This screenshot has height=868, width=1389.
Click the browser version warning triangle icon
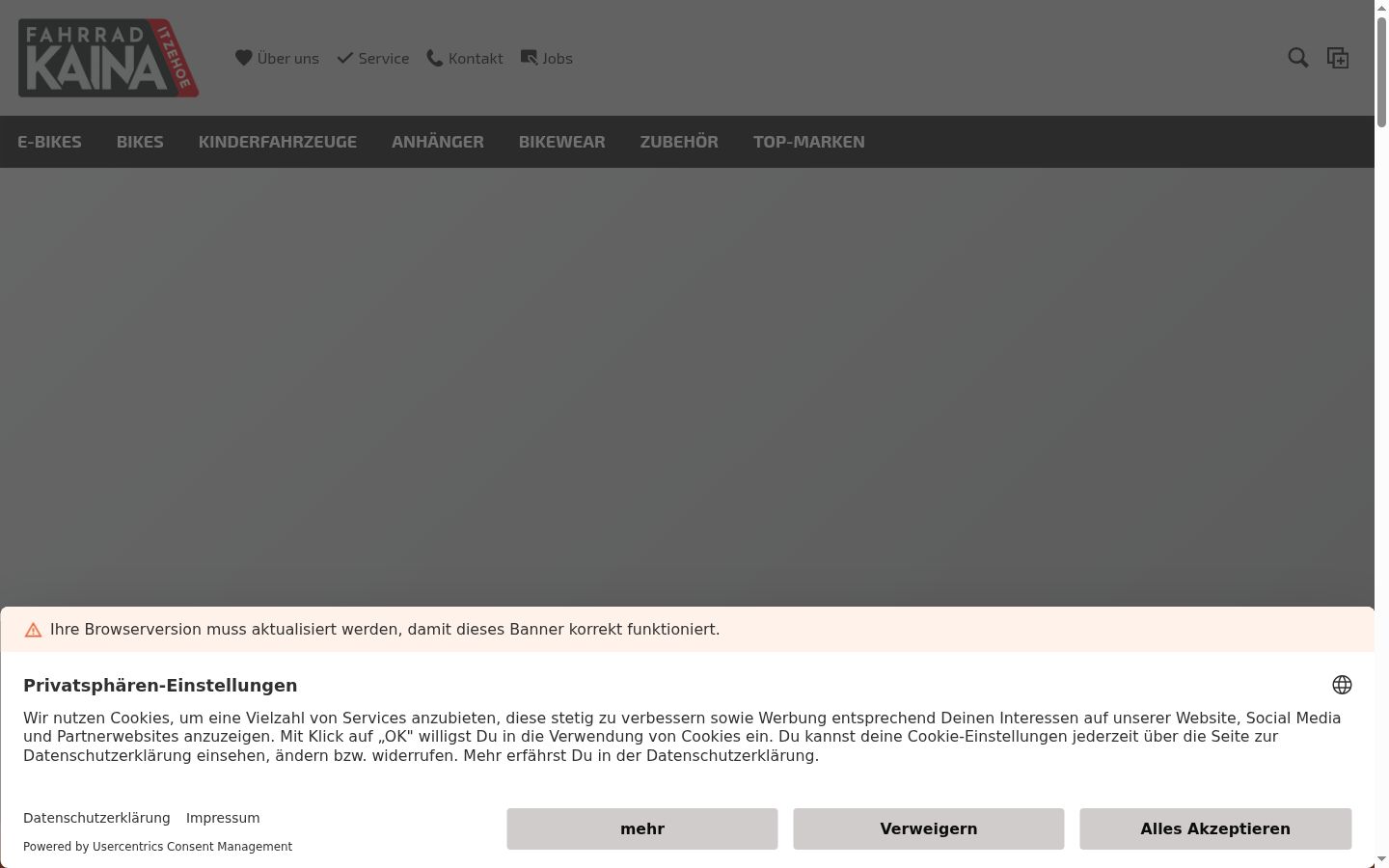click(33, 630)
